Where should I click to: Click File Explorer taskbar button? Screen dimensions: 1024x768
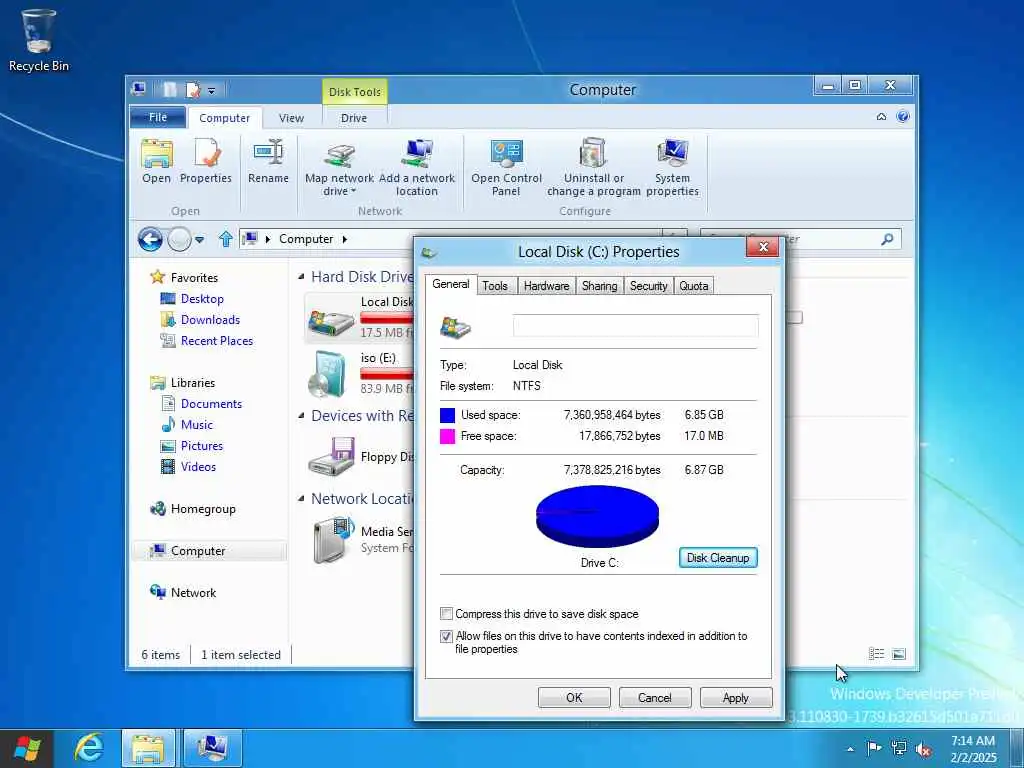click(x=148, y=748)
